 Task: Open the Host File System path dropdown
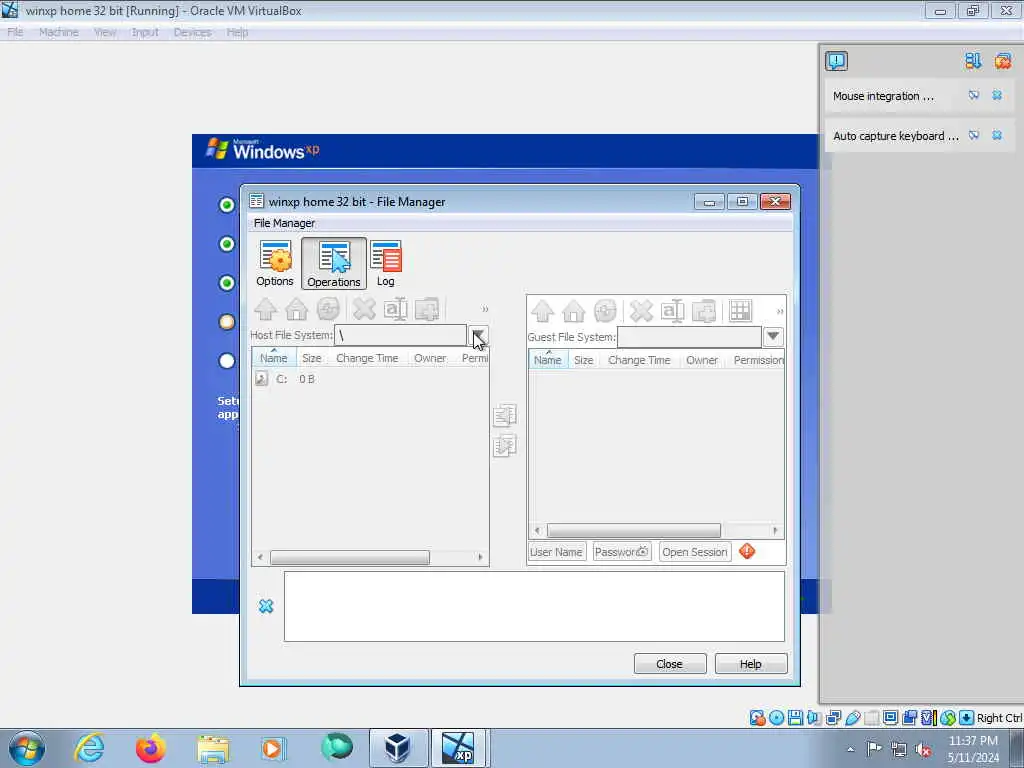(x=478, y=336)
